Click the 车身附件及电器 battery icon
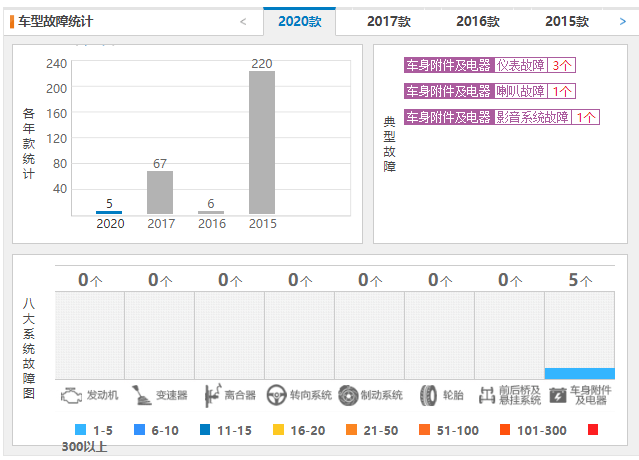This screenshot has width=639, height=460. 557,395
